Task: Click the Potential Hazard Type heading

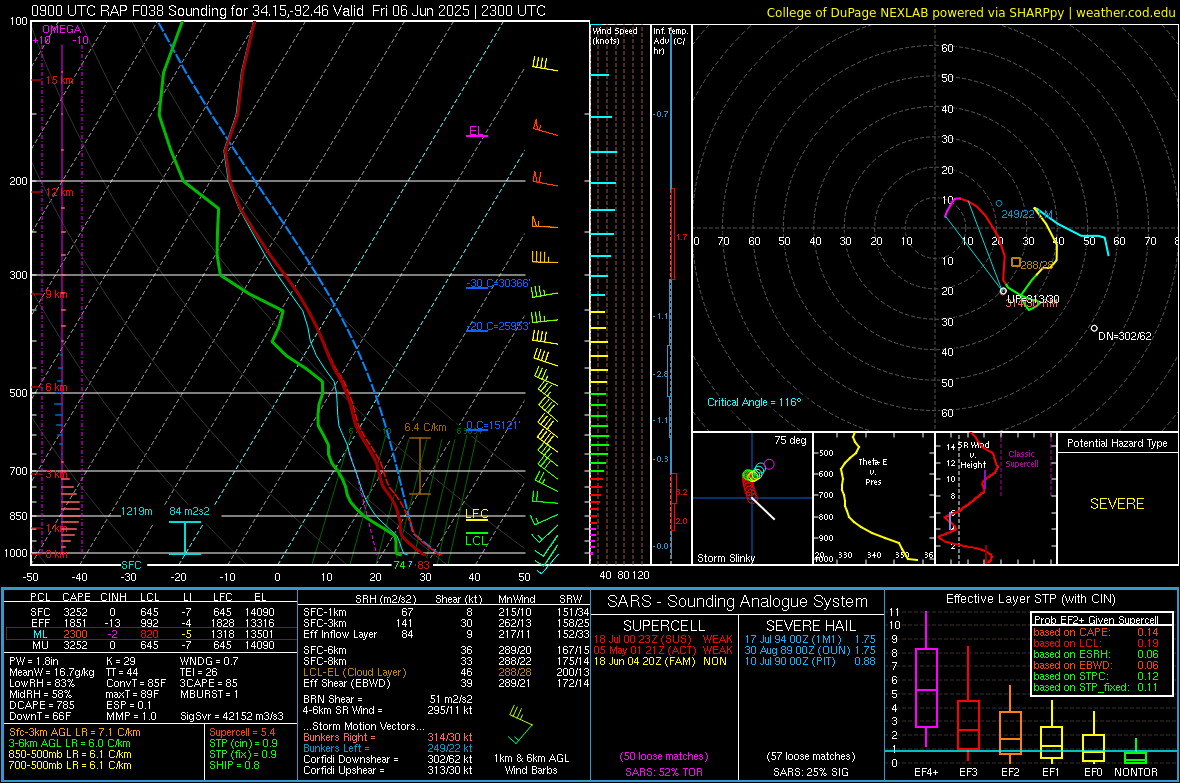Action: 1117,443
